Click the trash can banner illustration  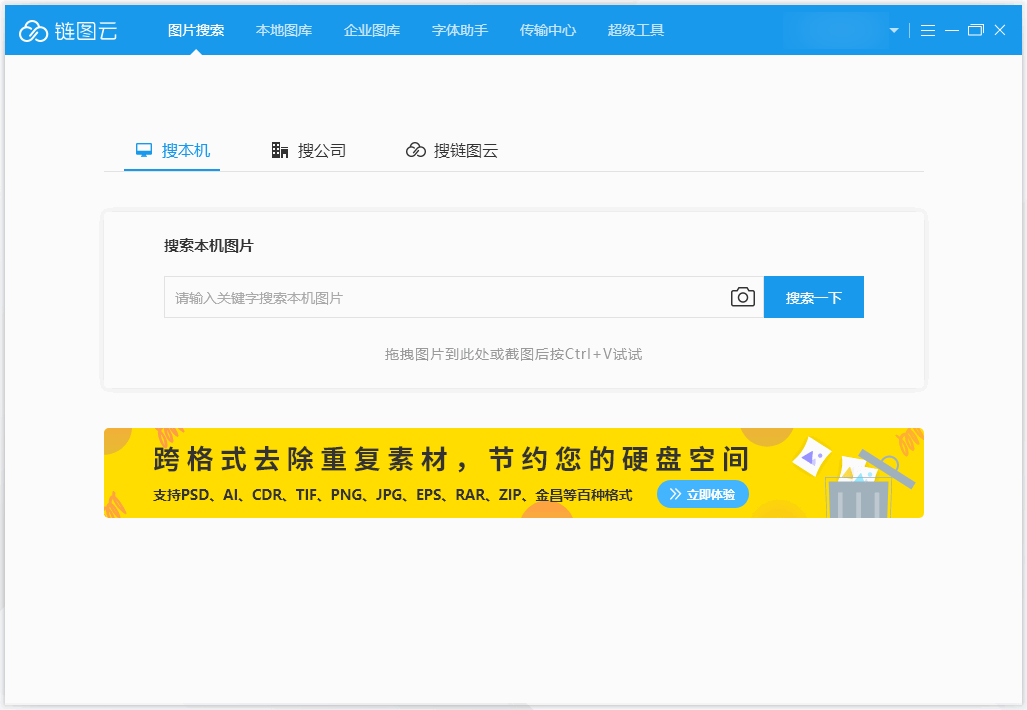pyautogui.click(x=858, y=486)
